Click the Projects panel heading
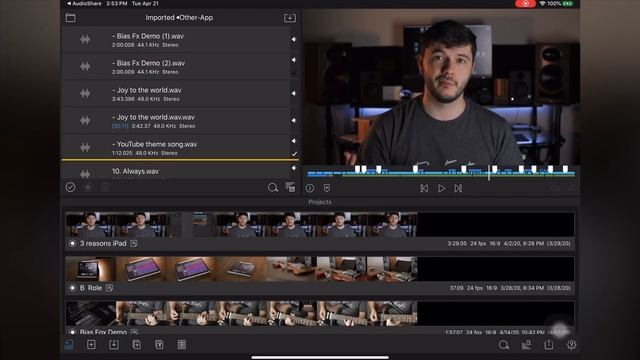Screen dimensions: 640x360 [x=320, y=202]
